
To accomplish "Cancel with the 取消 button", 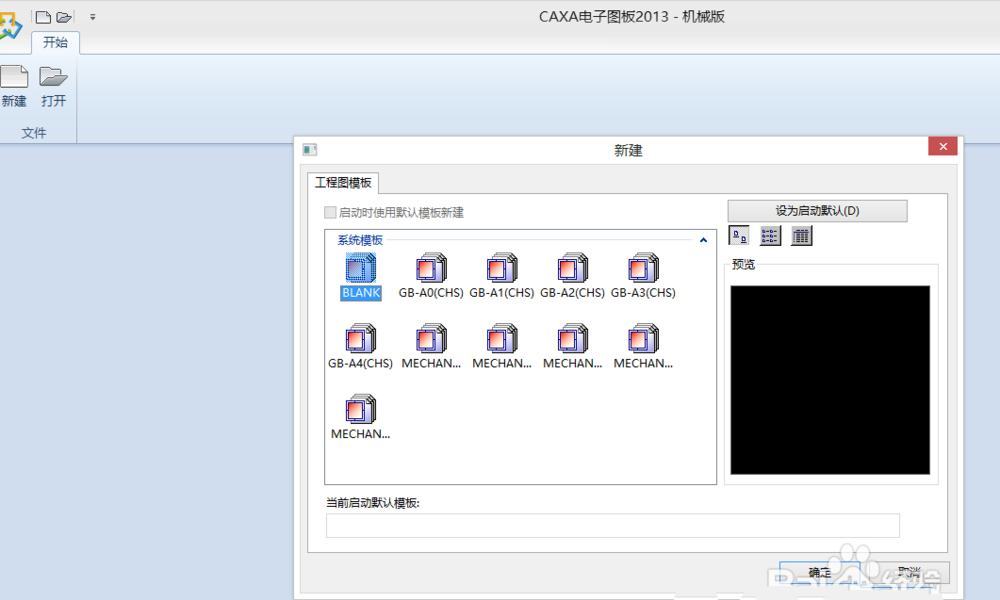I will click(909, 573).
